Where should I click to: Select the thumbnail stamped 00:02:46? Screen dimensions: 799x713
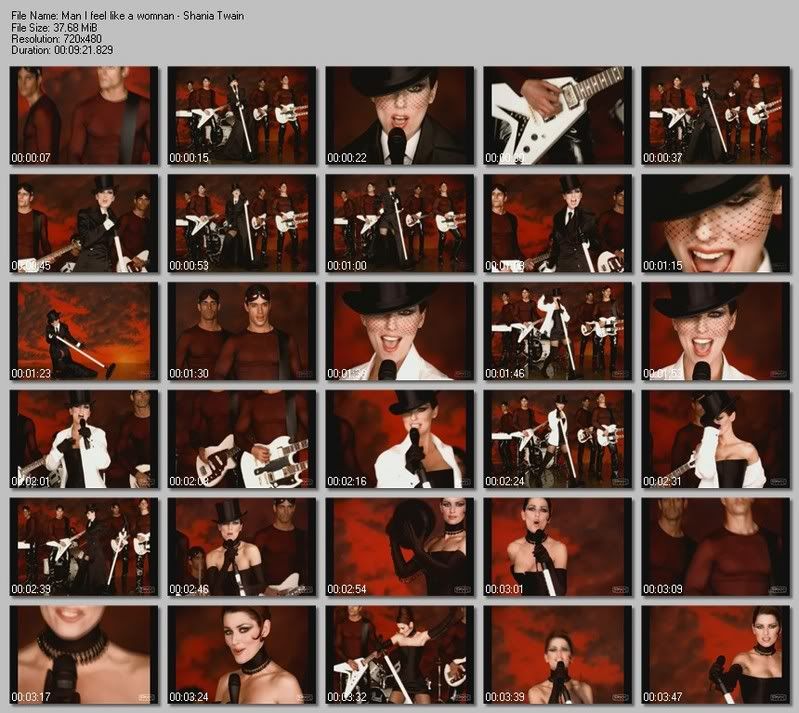pyautogui.click(x=242, y=548)
